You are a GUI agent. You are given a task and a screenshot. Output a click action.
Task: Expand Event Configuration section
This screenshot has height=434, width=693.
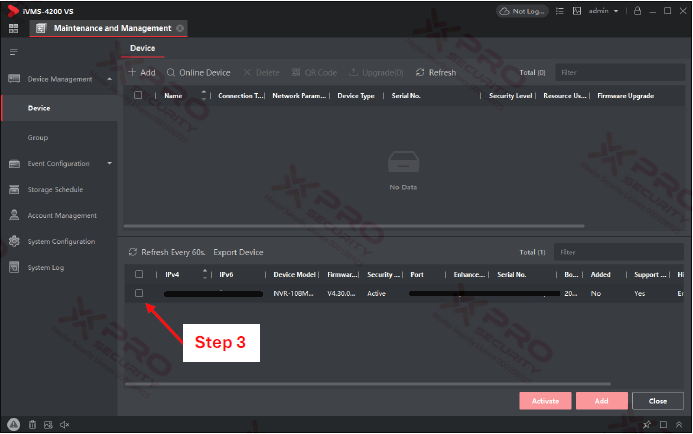(x=110, y=164)
